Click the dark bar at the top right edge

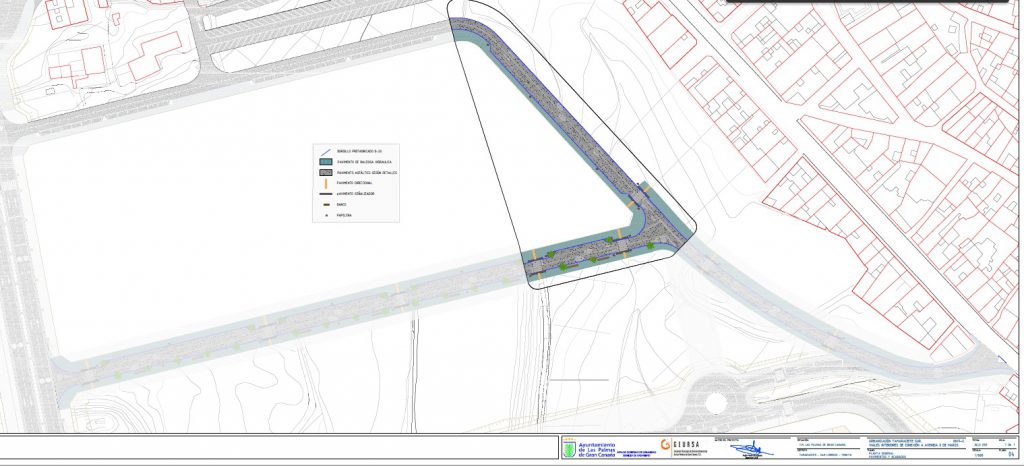coord(872,2)
